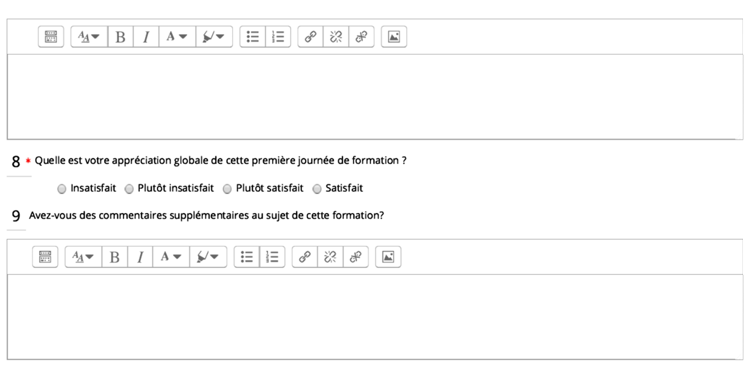
Task: Insert image using the upper editor toolbar
Action: (x=394, y=37)
